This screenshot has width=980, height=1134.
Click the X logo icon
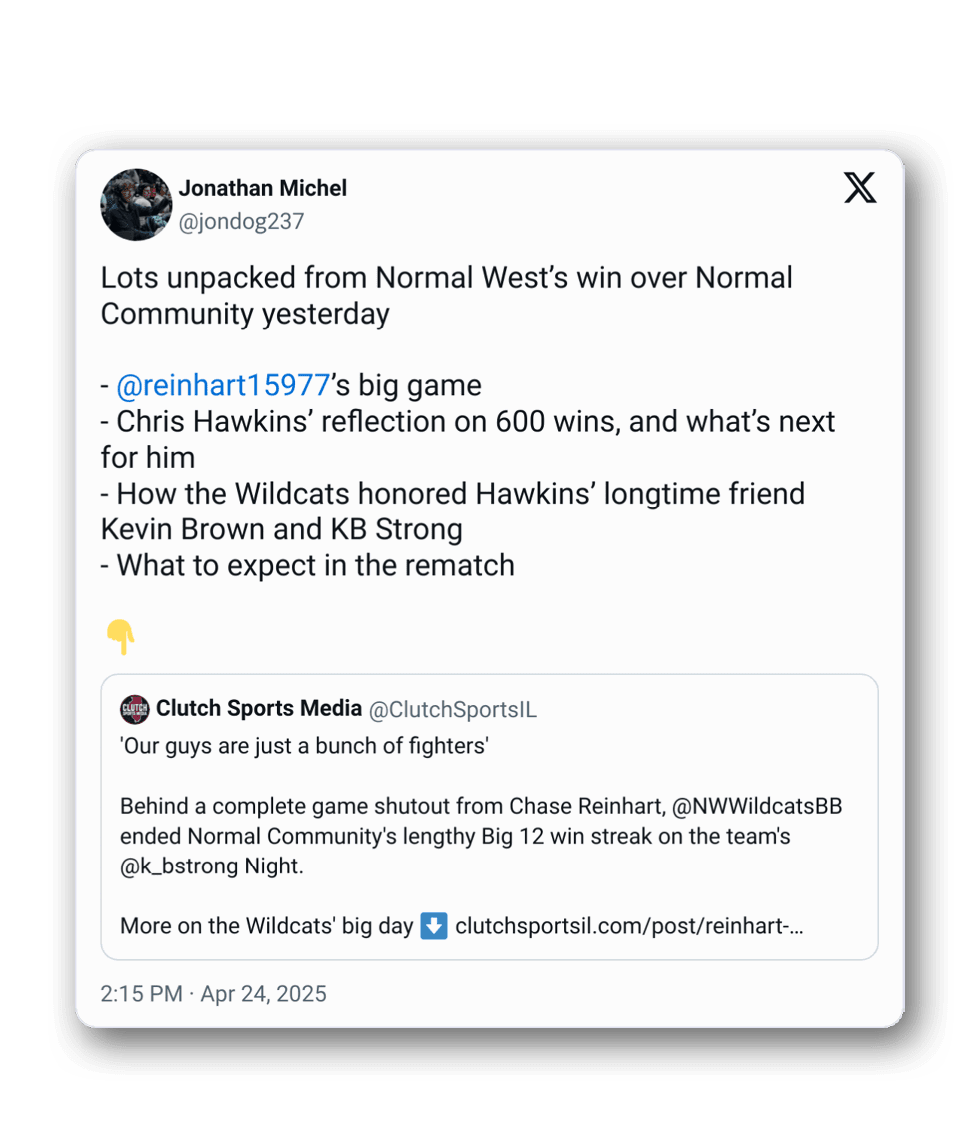(859, 188)
